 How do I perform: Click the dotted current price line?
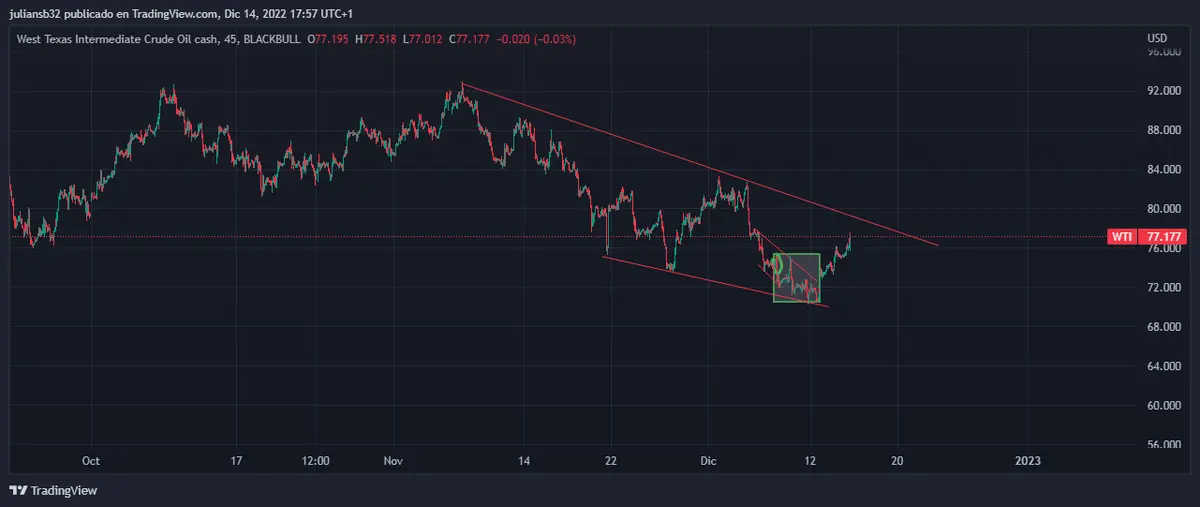(x=400, y=237)
